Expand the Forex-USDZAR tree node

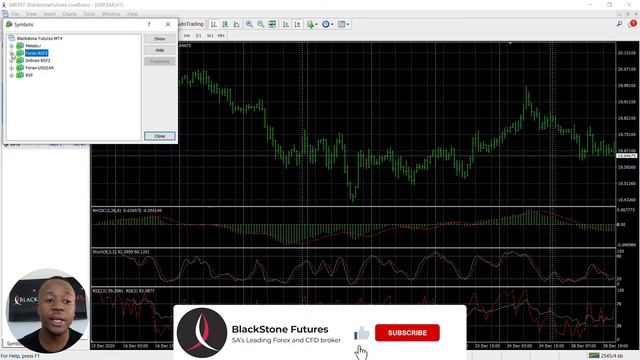11,68
